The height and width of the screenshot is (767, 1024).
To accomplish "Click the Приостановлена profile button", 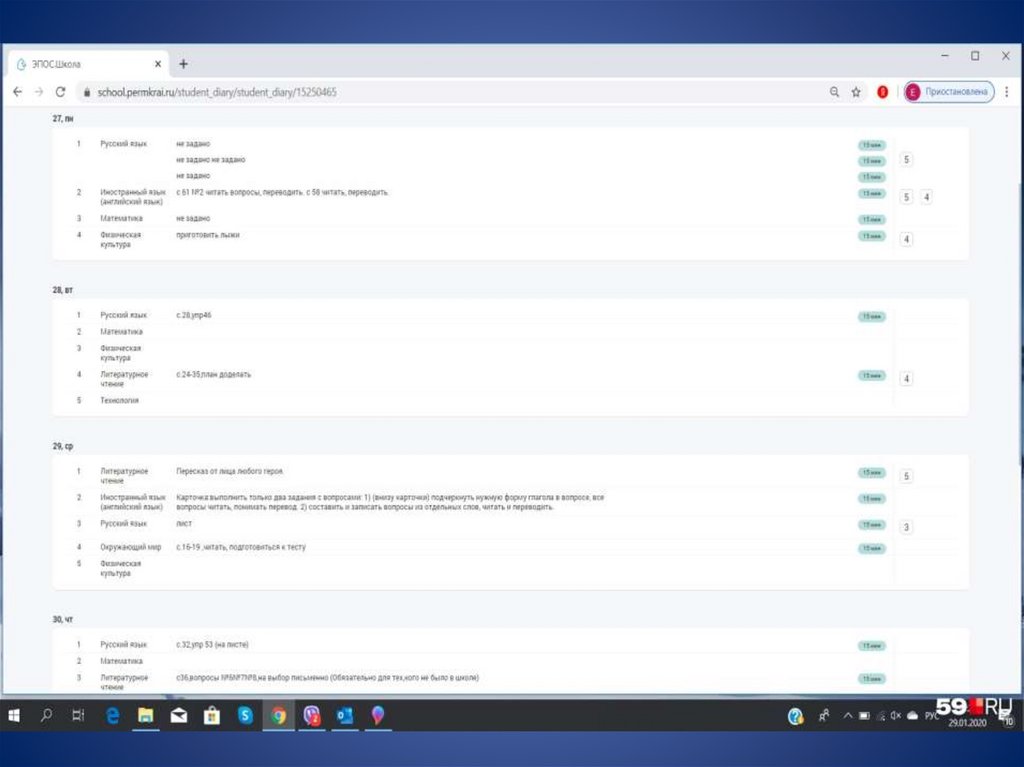I will (x=949, y=92).
